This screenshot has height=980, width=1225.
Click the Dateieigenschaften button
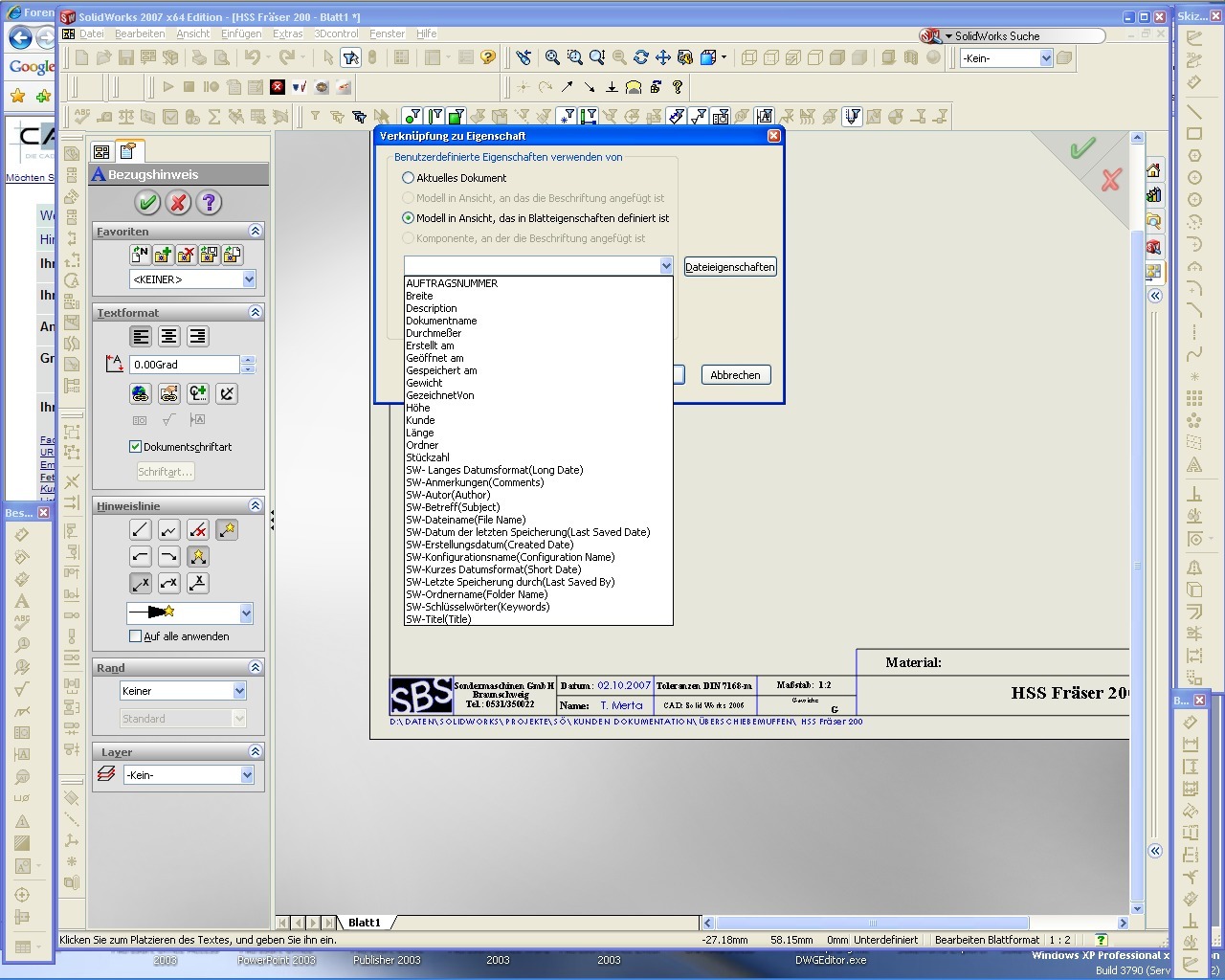click(x=730, y=267)
